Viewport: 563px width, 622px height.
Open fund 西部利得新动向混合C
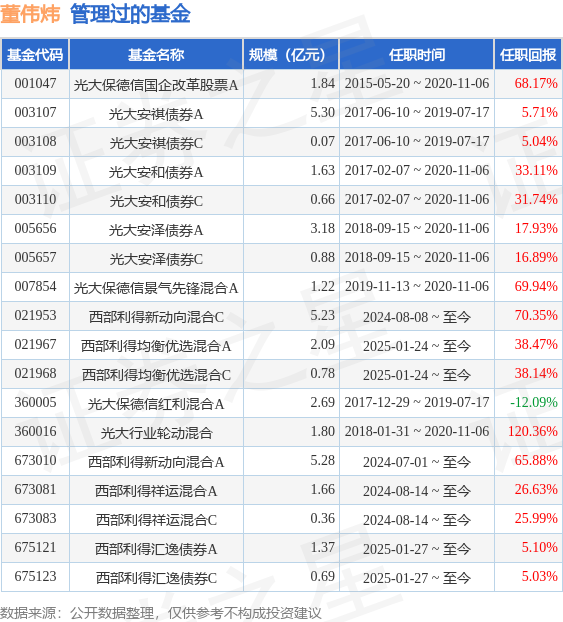[156, 317]
